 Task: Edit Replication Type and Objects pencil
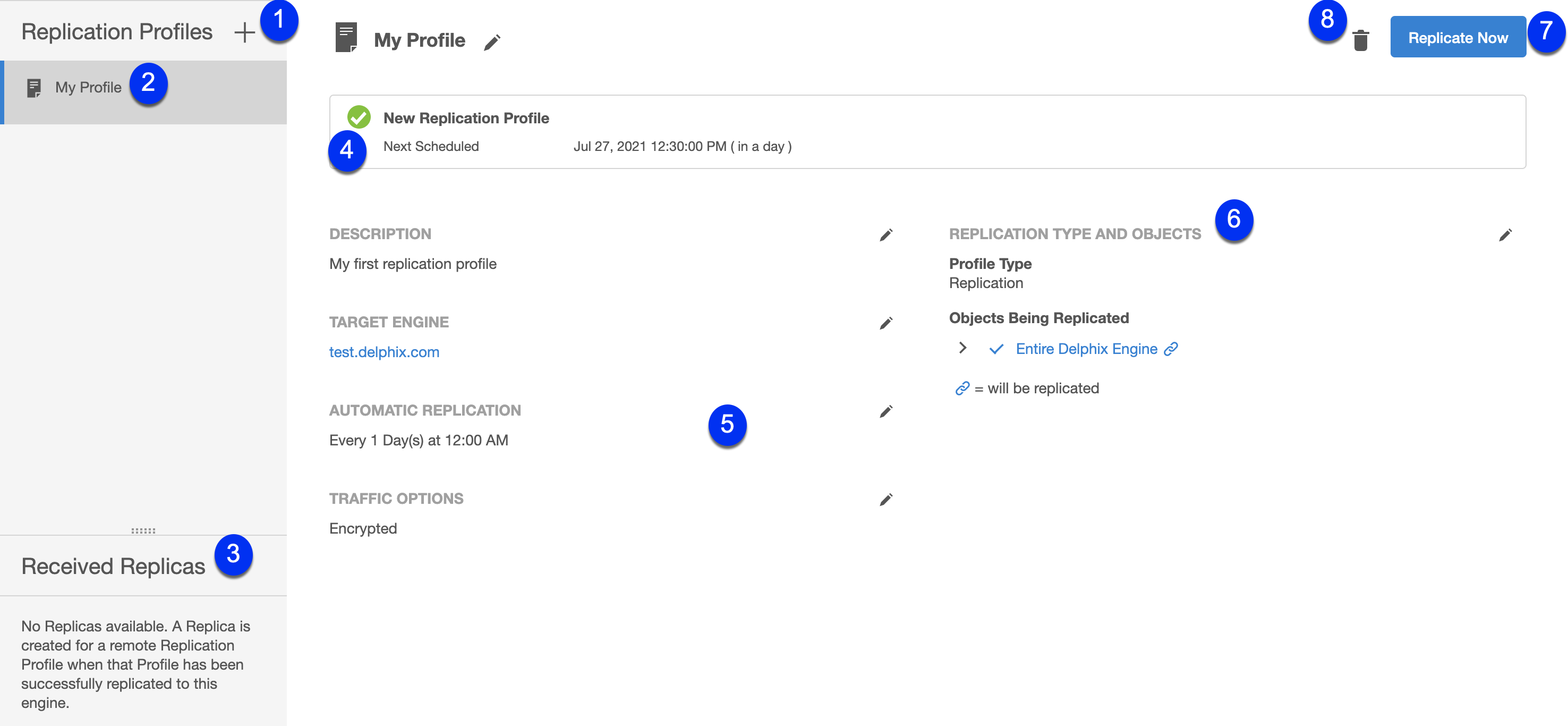pyautogui.click(x=1505, y=235)
